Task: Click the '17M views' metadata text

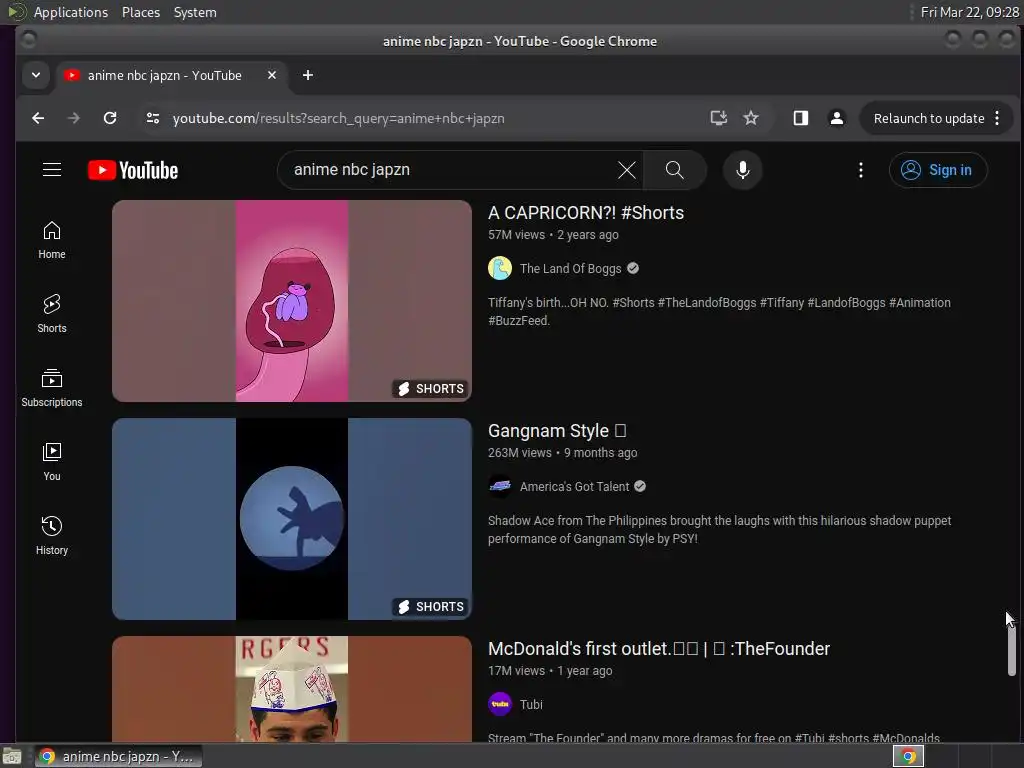Action: 516,671
